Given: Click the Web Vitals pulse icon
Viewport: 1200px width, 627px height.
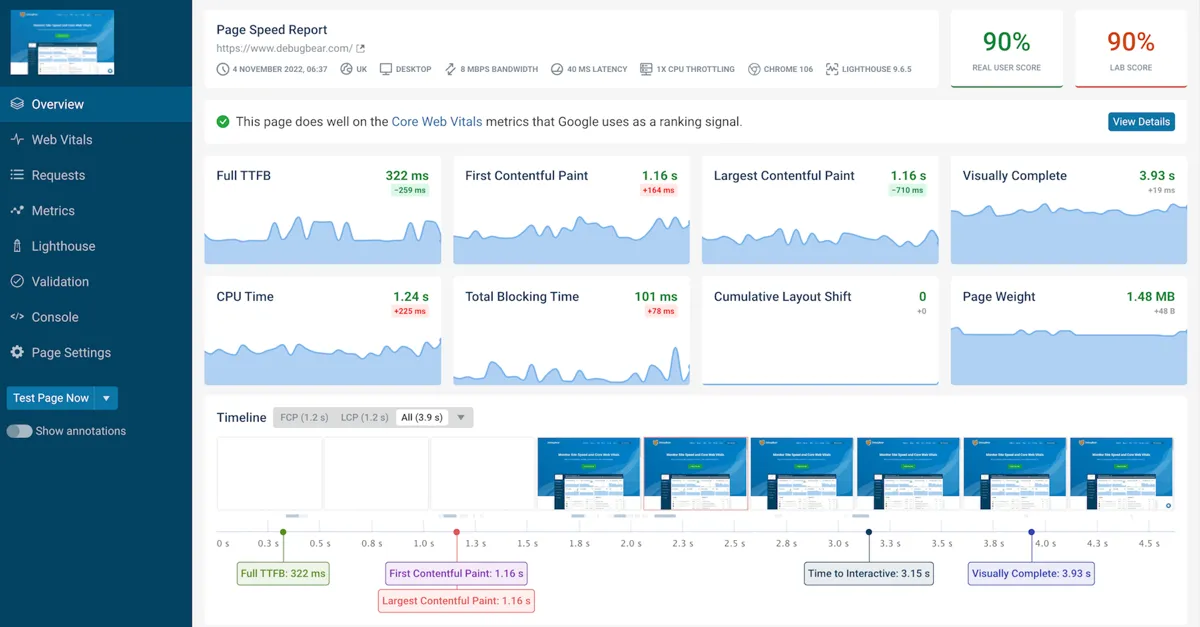Looking at the screenshot, I should pyautogui.click(x=17, y=140).
